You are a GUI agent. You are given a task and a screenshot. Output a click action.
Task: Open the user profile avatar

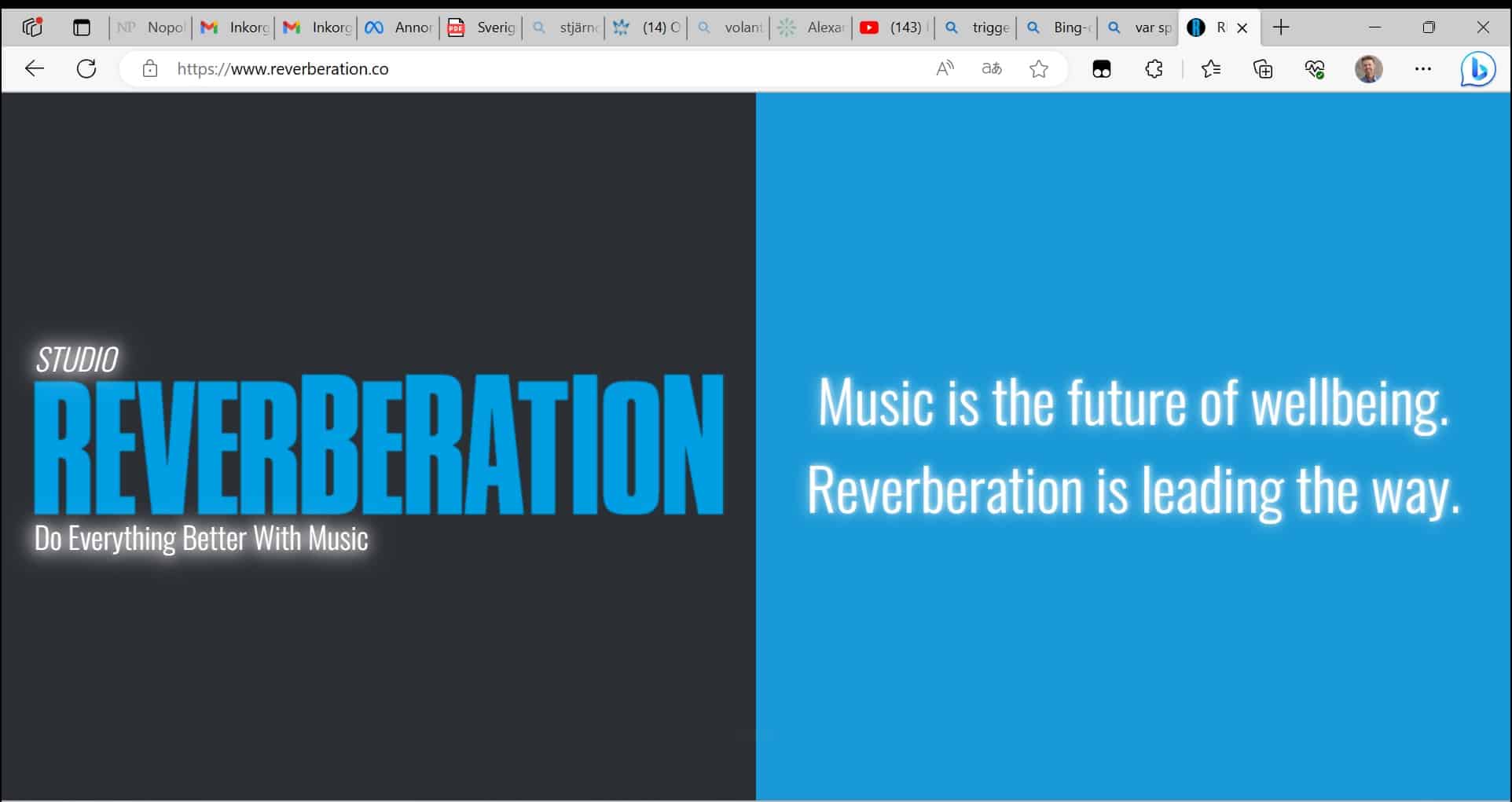pos(1368,69)
